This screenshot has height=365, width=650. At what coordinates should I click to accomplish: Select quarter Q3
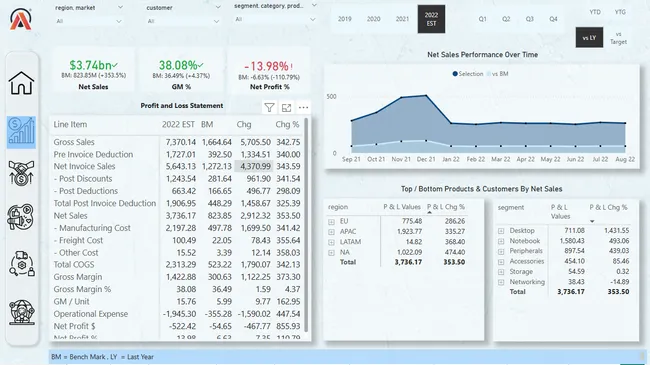coord(530,19)
